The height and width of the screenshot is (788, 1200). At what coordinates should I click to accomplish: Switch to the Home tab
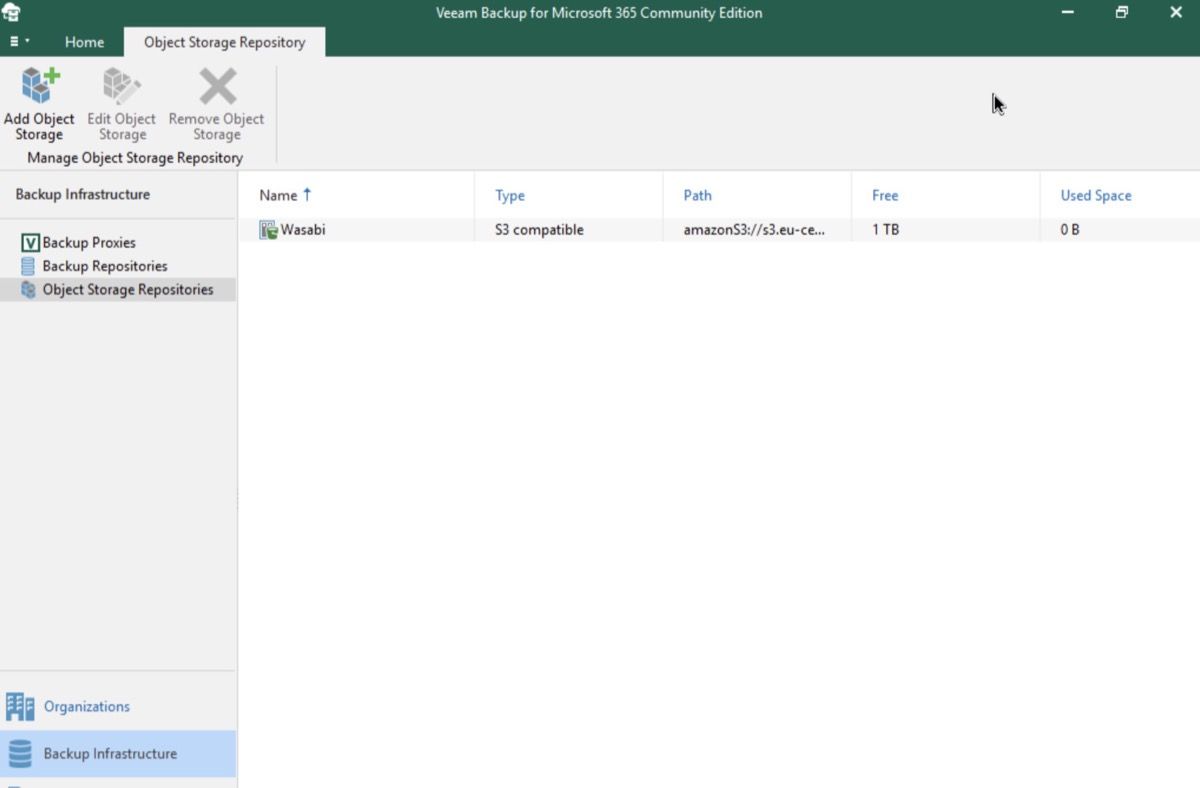pos(84,42)
